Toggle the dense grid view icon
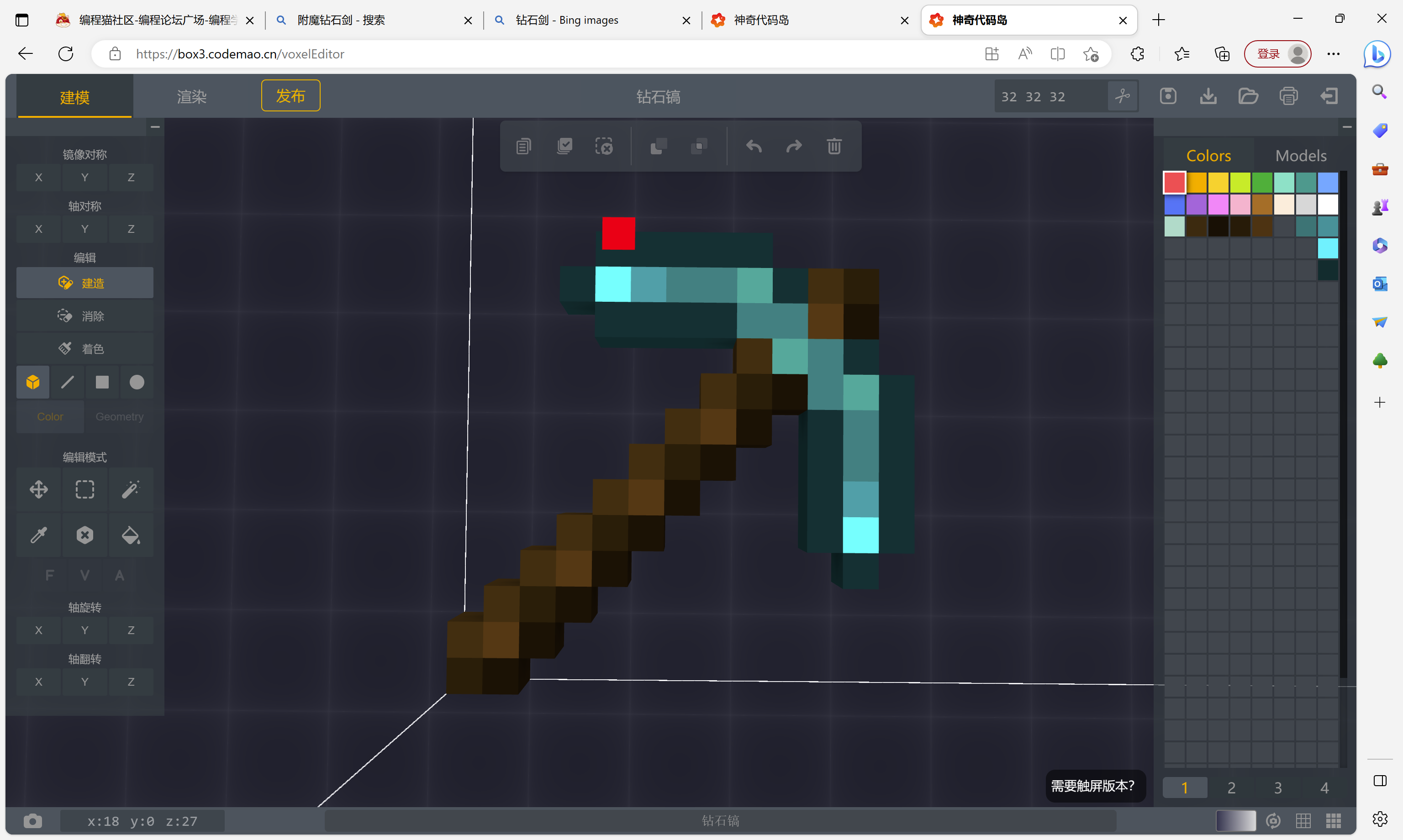This screenshot has width=1403, height=840. point(1334,821)
